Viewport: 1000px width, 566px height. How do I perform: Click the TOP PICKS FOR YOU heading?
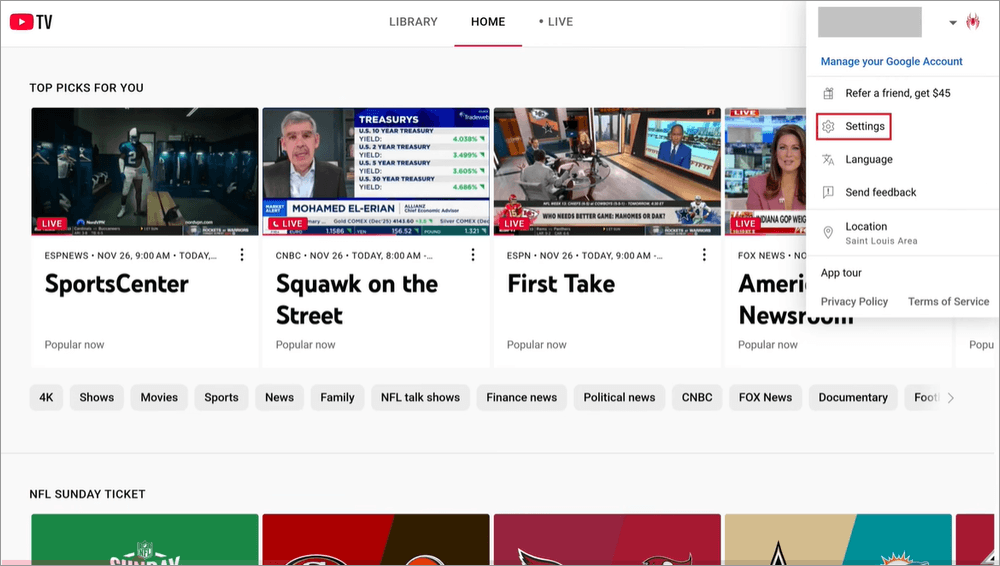(x=86, y=88)
